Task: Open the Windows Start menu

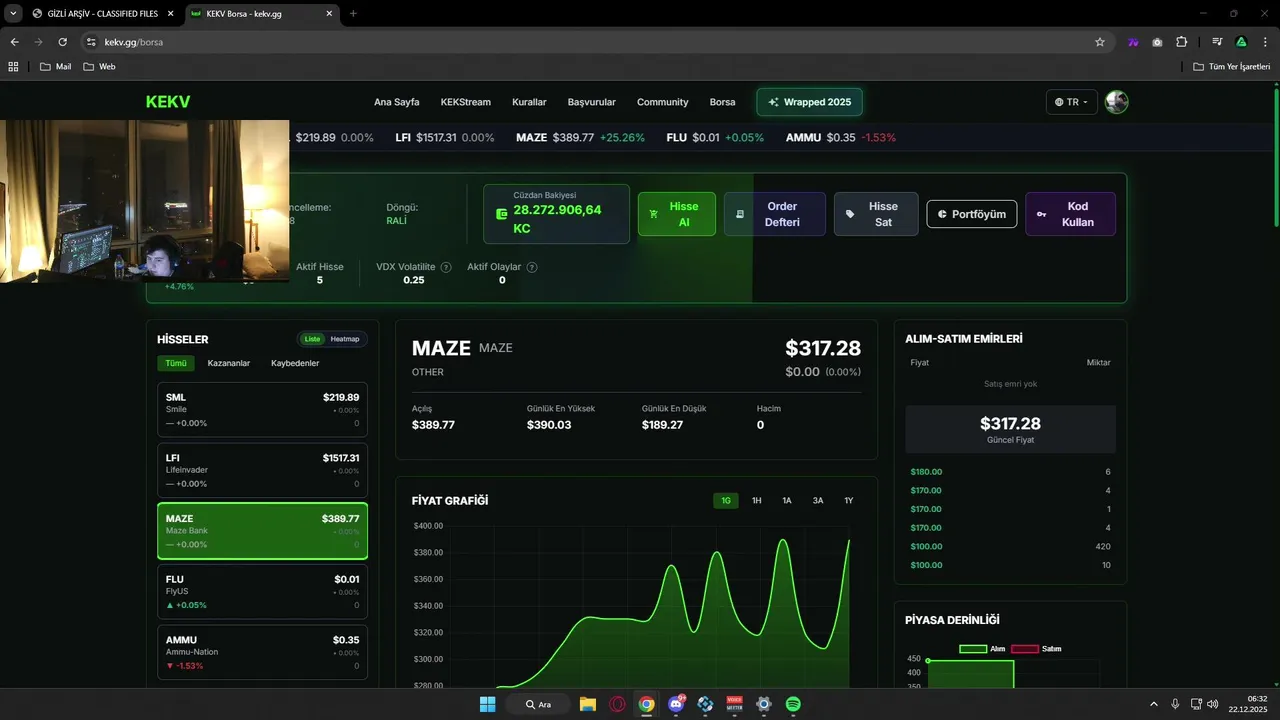Action: pos(487,704)
